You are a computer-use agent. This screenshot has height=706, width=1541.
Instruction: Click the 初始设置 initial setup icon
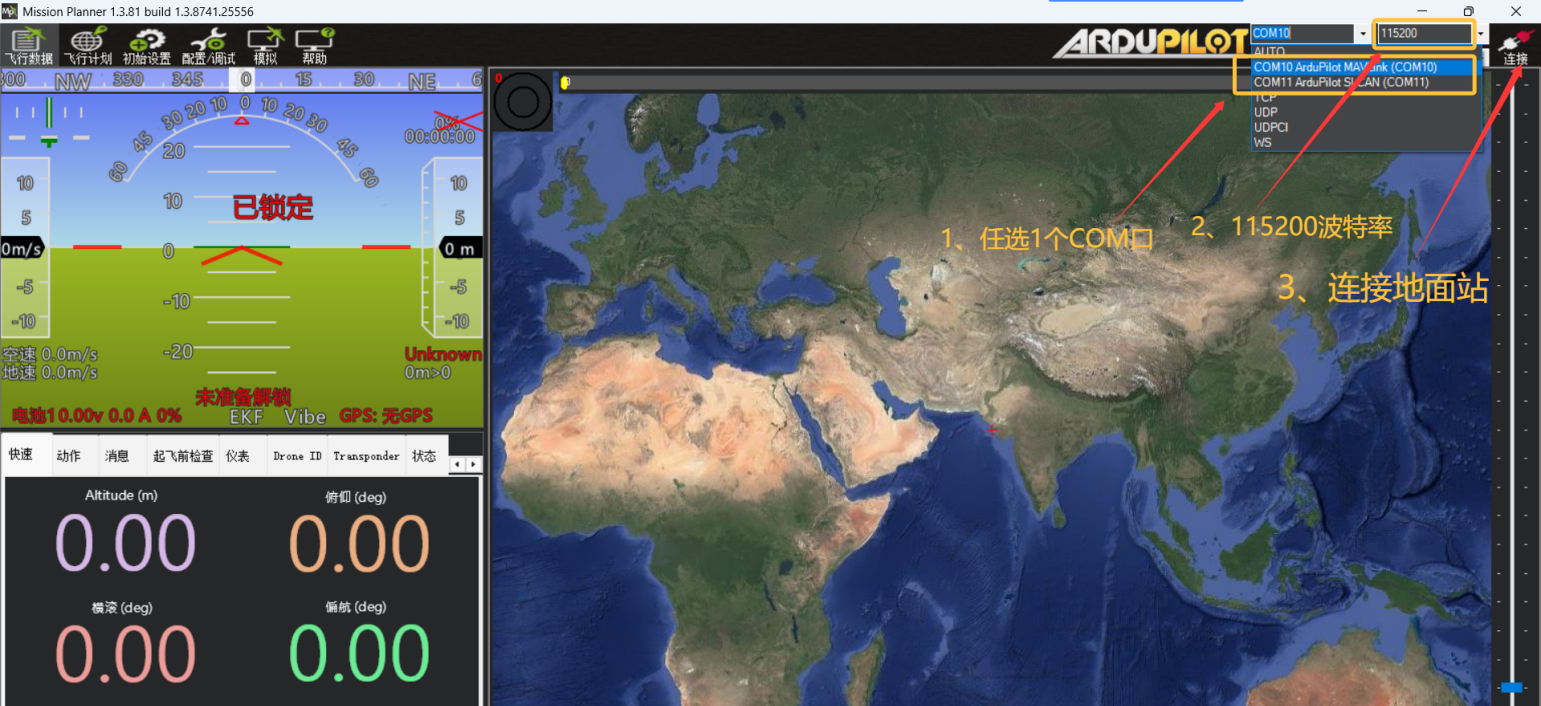point(147,45)
